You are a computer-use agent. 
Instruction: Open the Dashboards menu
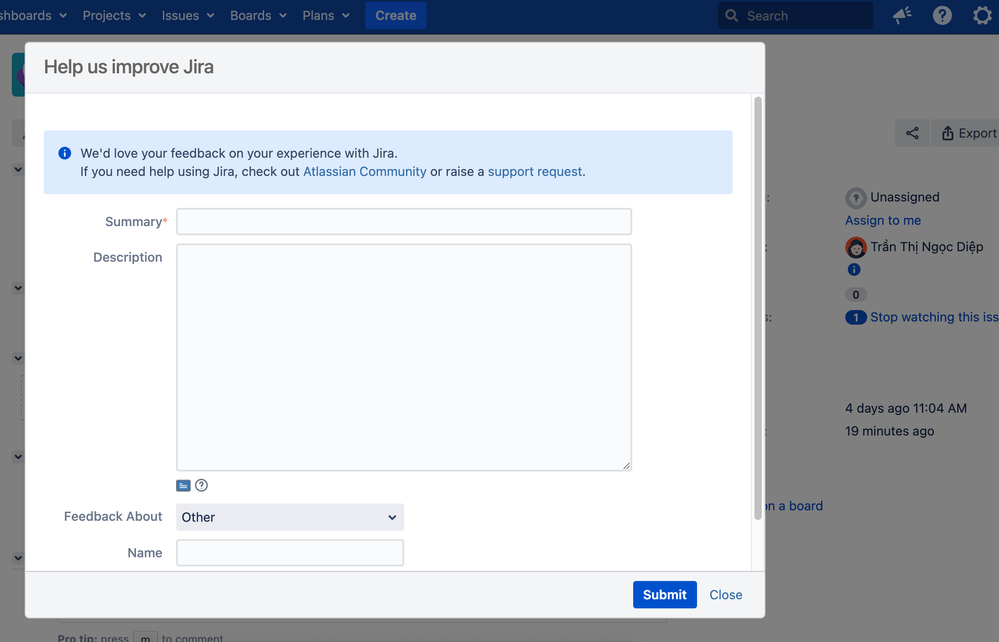32,15
